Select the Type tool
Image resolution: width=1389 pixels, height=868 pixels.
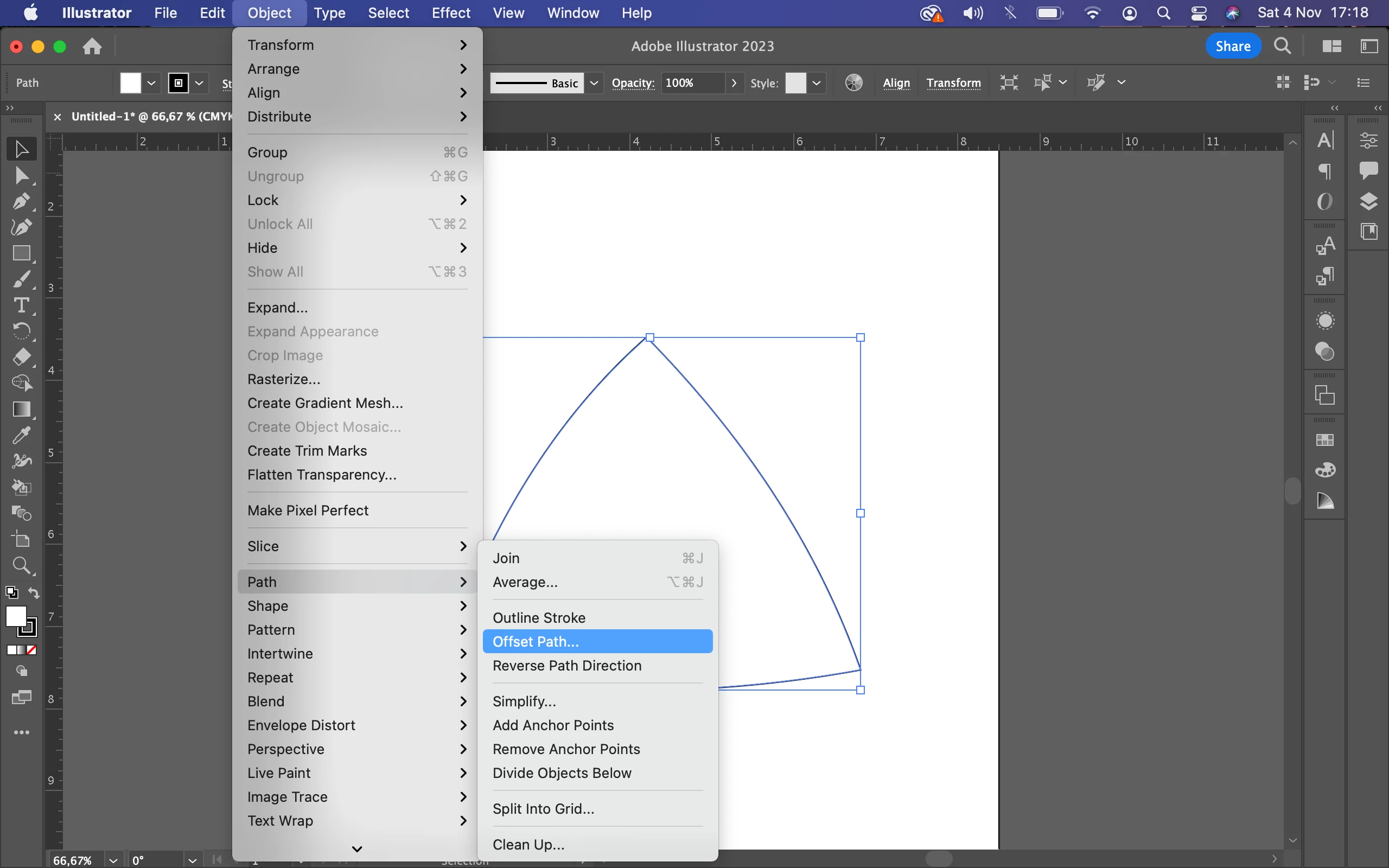[x=21, y=305]
